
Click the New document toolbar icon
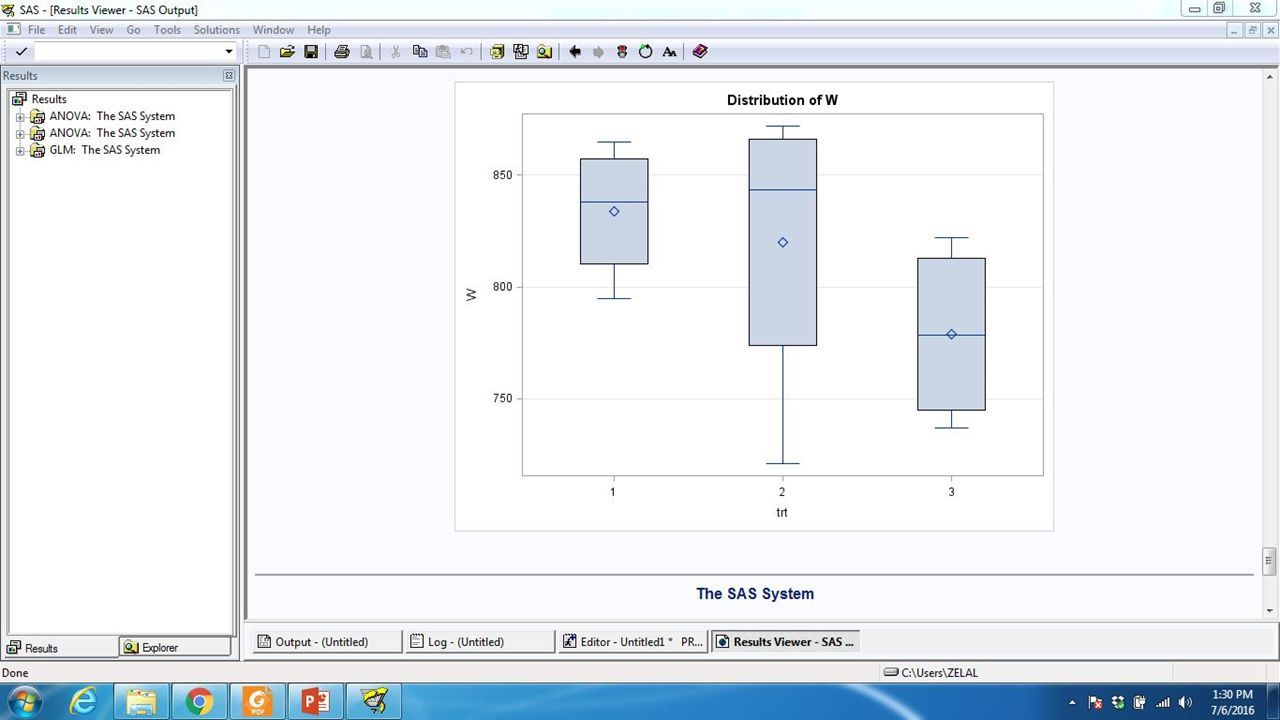[264, 51]
